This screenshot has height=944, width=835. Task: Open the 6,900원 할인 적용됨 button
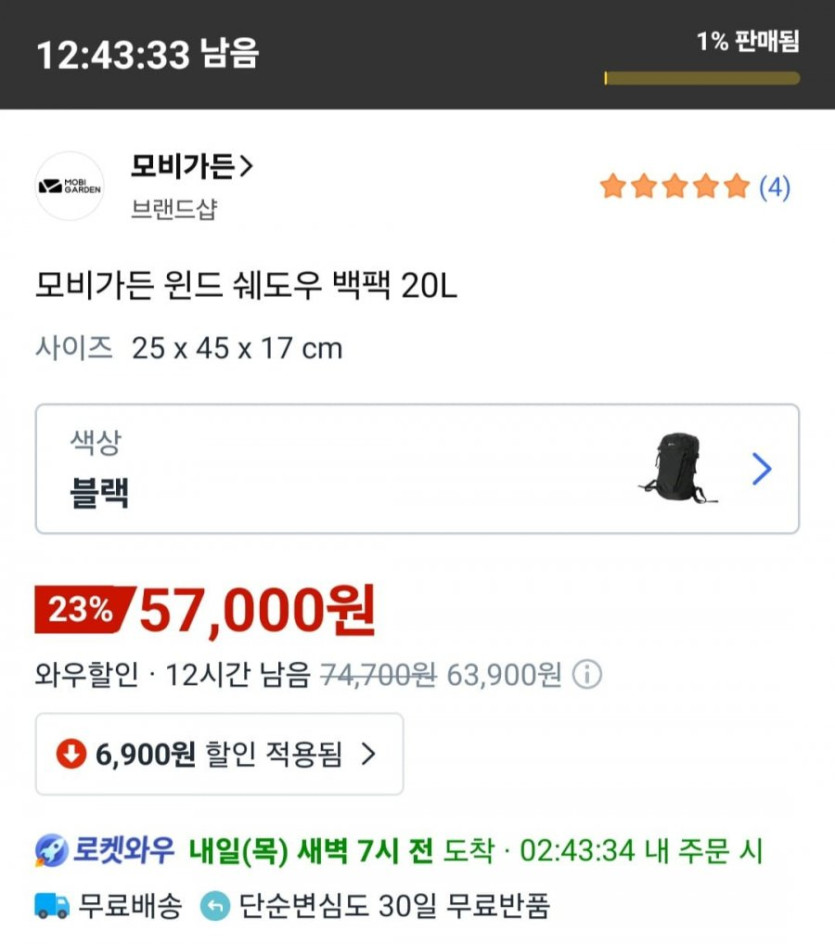(x=219, y=754)
